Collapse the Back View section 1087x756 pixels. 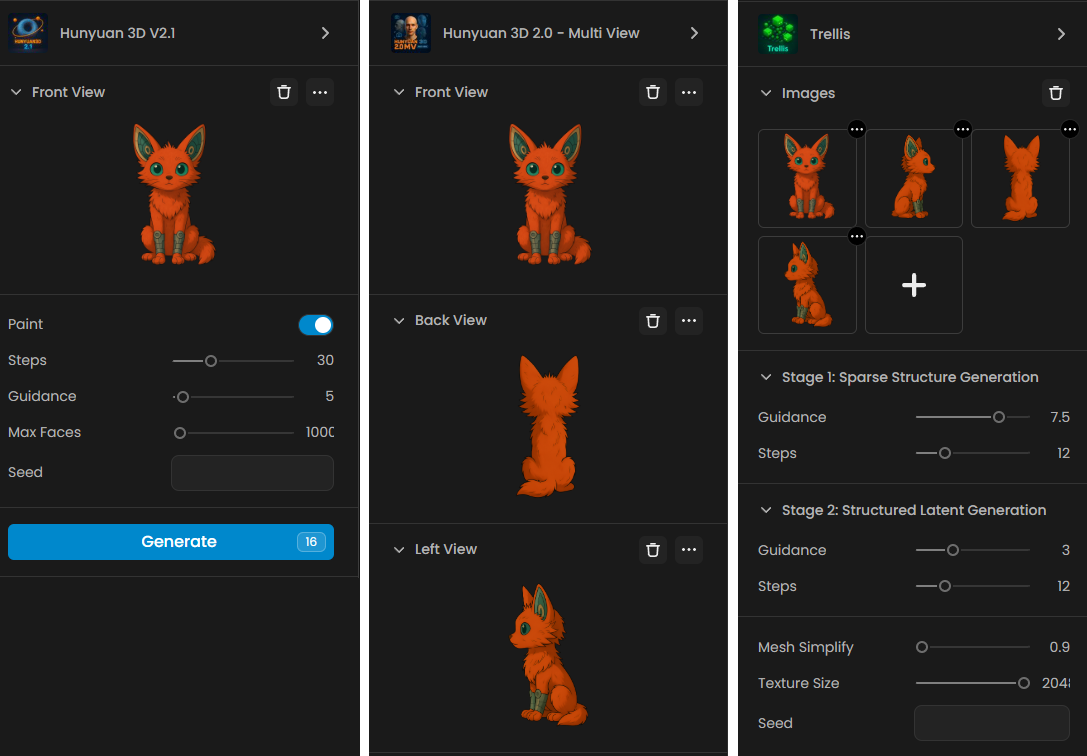point(400,321)
